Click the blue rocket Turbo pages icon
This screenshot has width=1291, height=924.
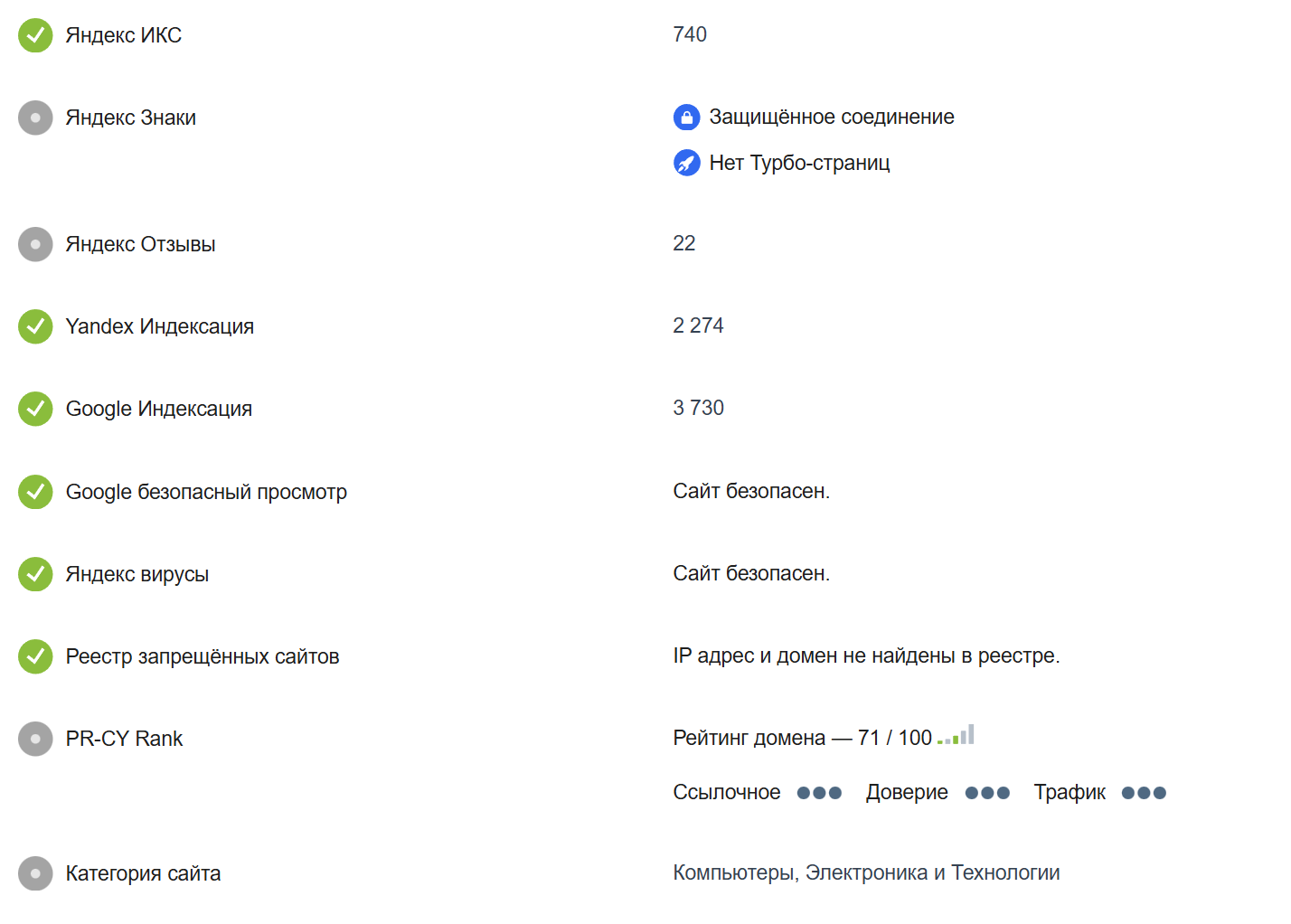coord(686,163)
